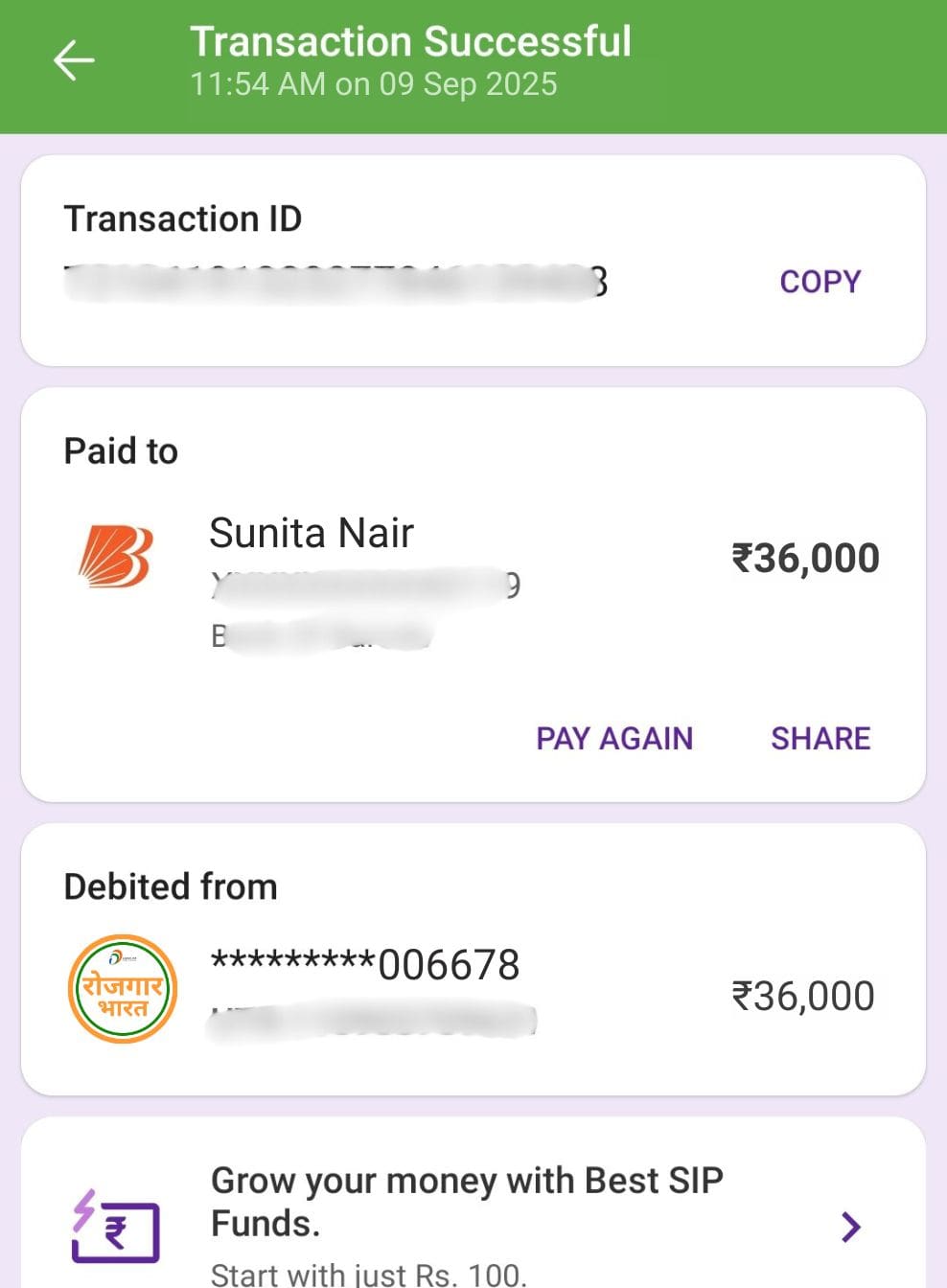The image size is (947, 1288).
Task: Click the Debited from section heading
Action: click(x=171, y=886)
